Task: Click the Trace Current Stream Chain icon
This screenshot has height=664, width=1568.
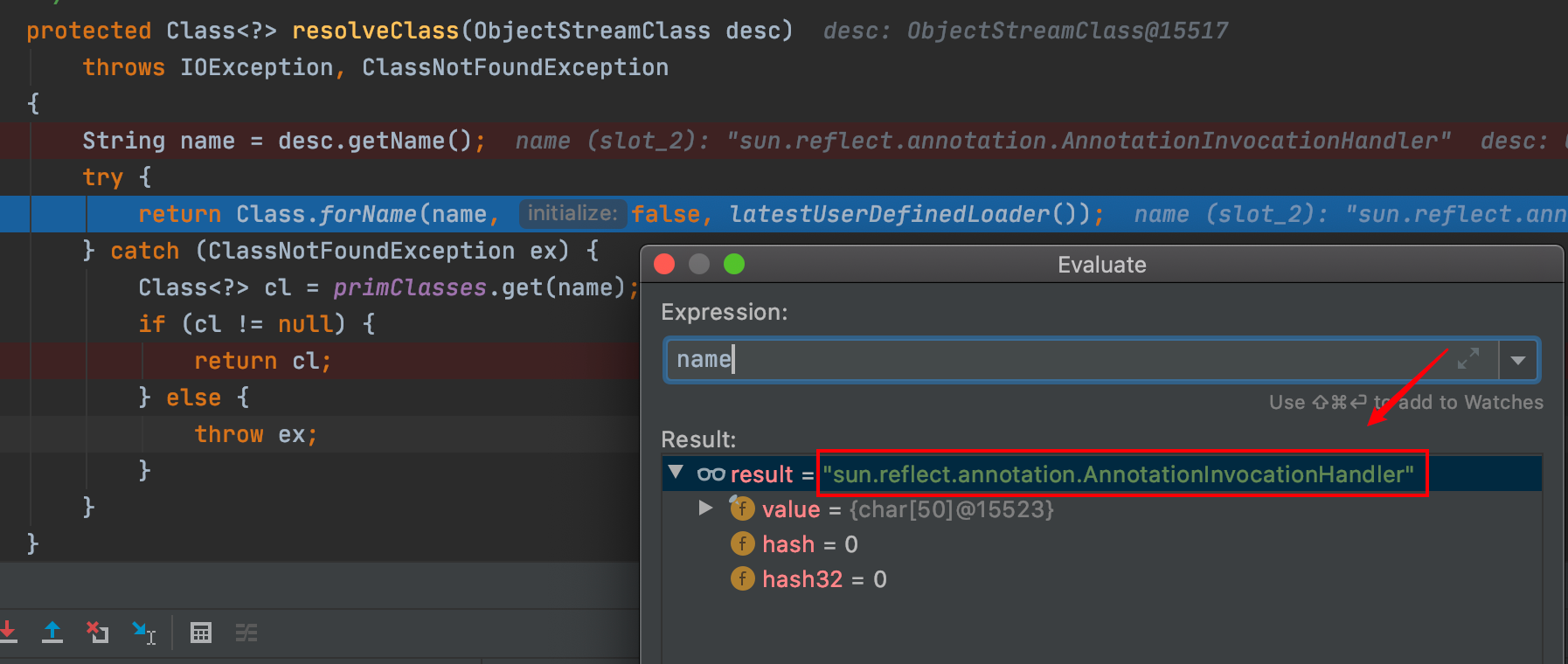Action: click(246, 633)
